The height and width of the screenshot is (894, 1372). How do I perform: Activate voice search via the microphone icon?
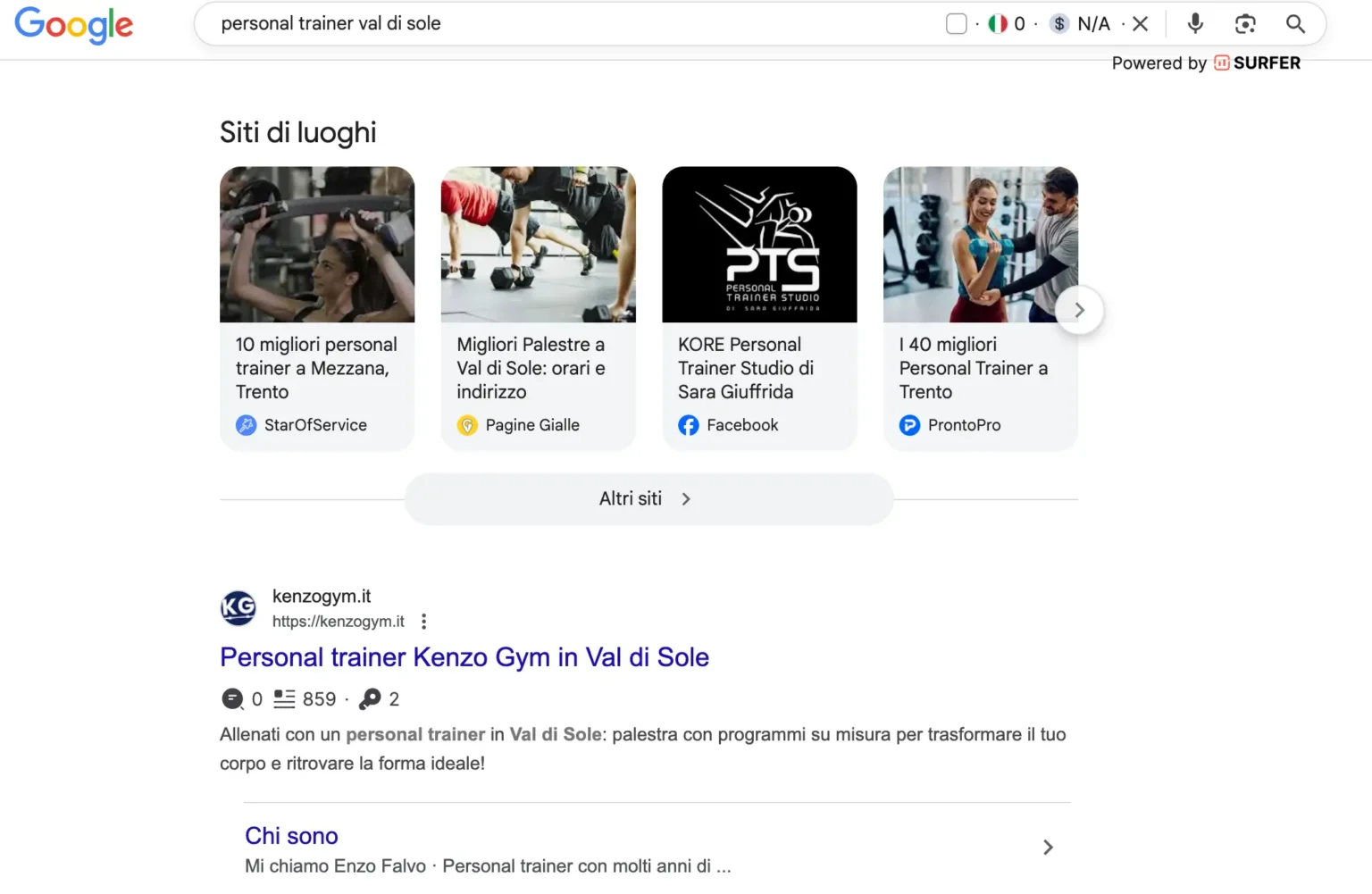[1195, 23]
